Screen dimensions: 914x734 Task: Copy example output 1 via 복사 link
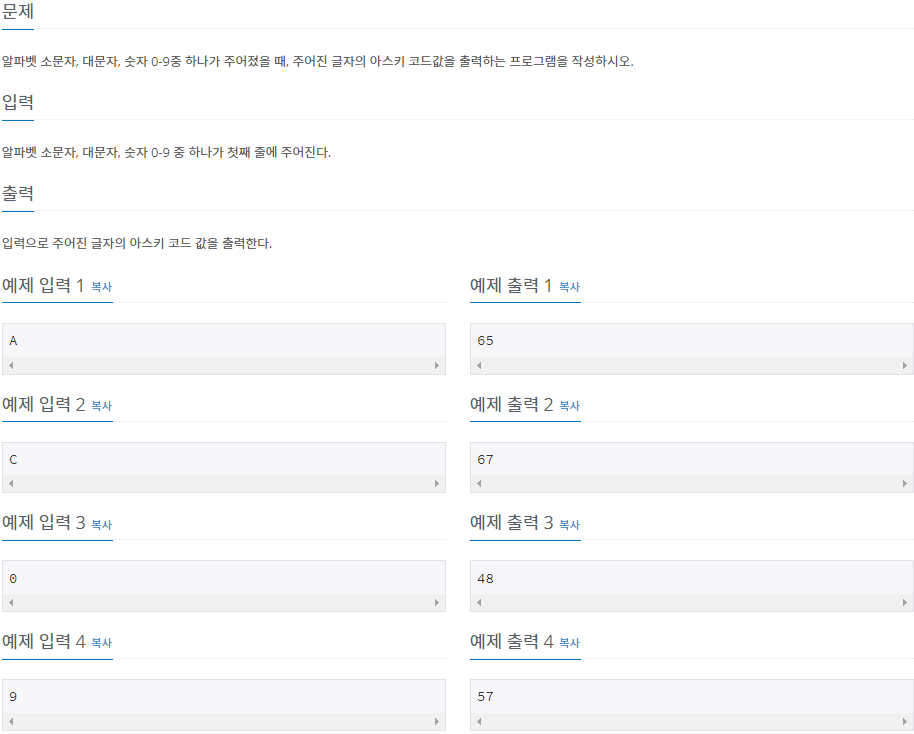coord(570,287)
